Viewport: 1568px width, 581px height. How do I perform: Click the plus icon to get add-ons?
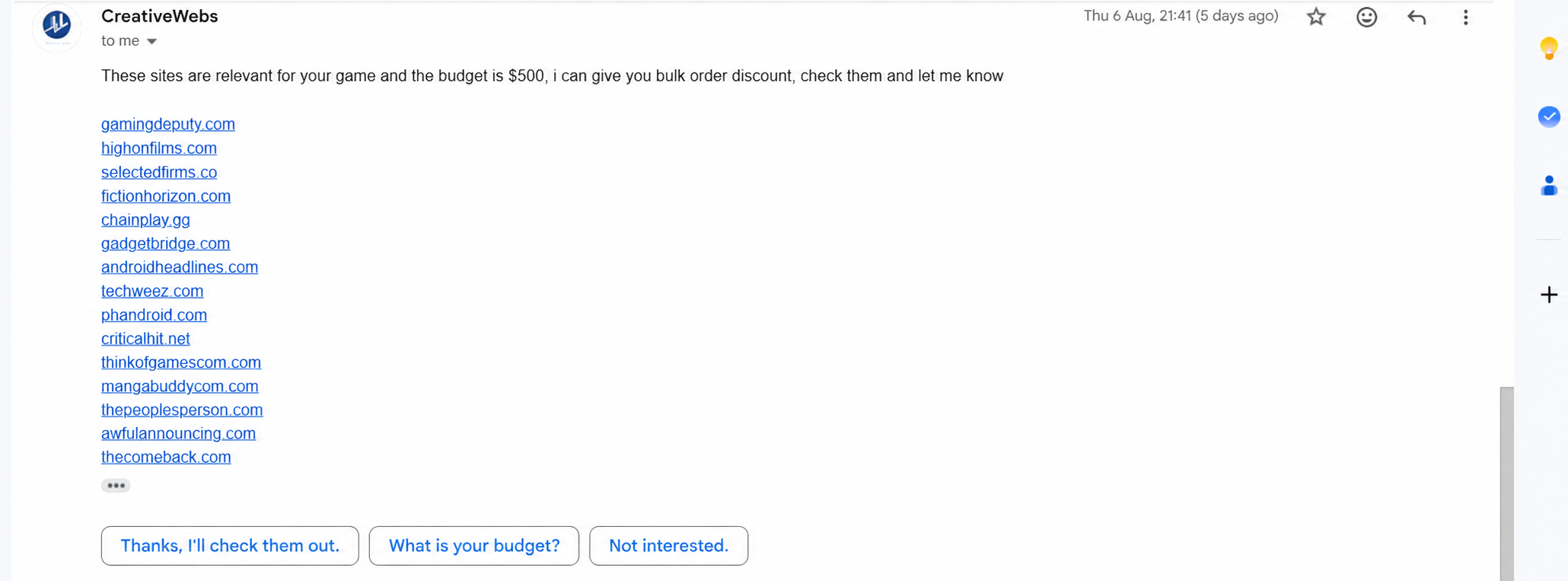pos(1549,295)
